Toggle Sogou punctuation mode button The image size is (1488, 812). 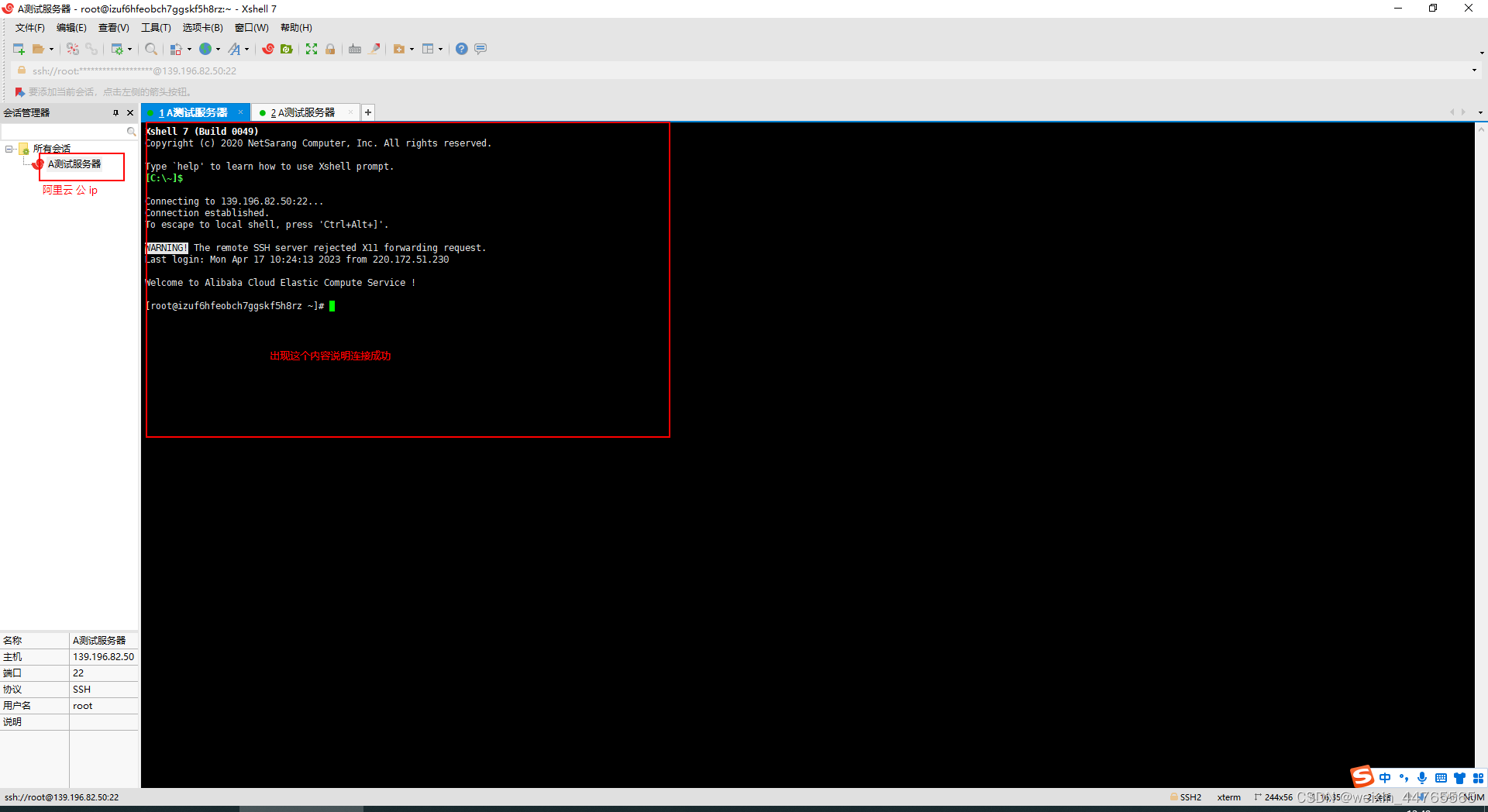(x=1404, y=778)
